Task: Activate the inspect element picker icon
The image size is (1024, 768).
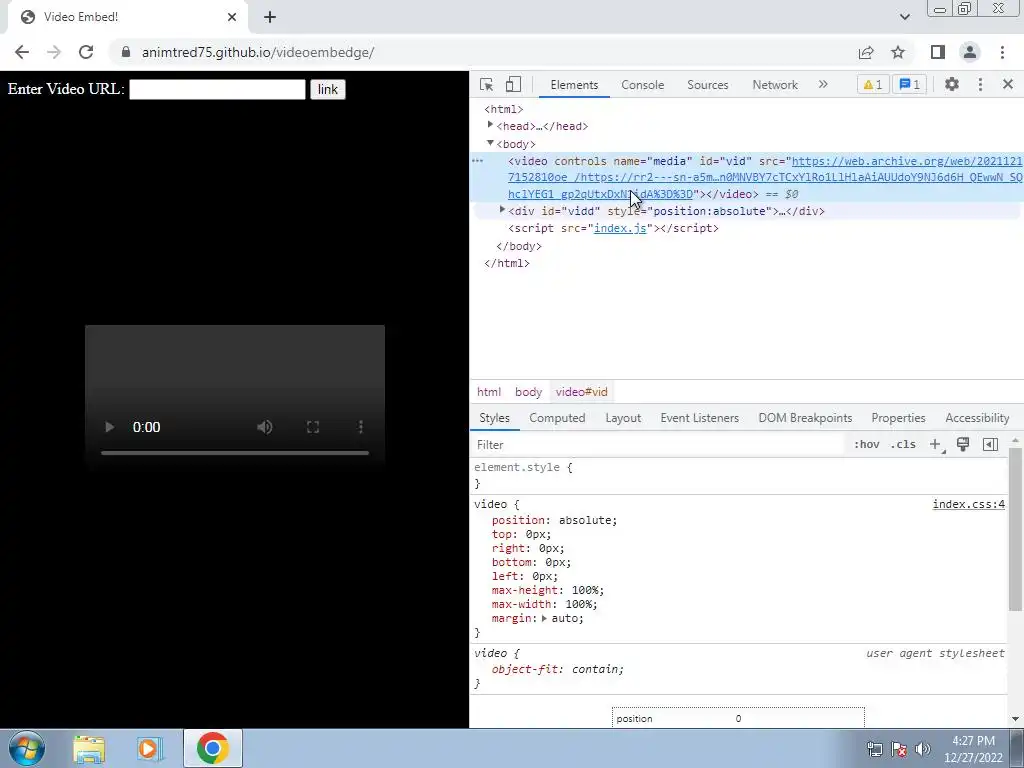Action: point(487,84)
